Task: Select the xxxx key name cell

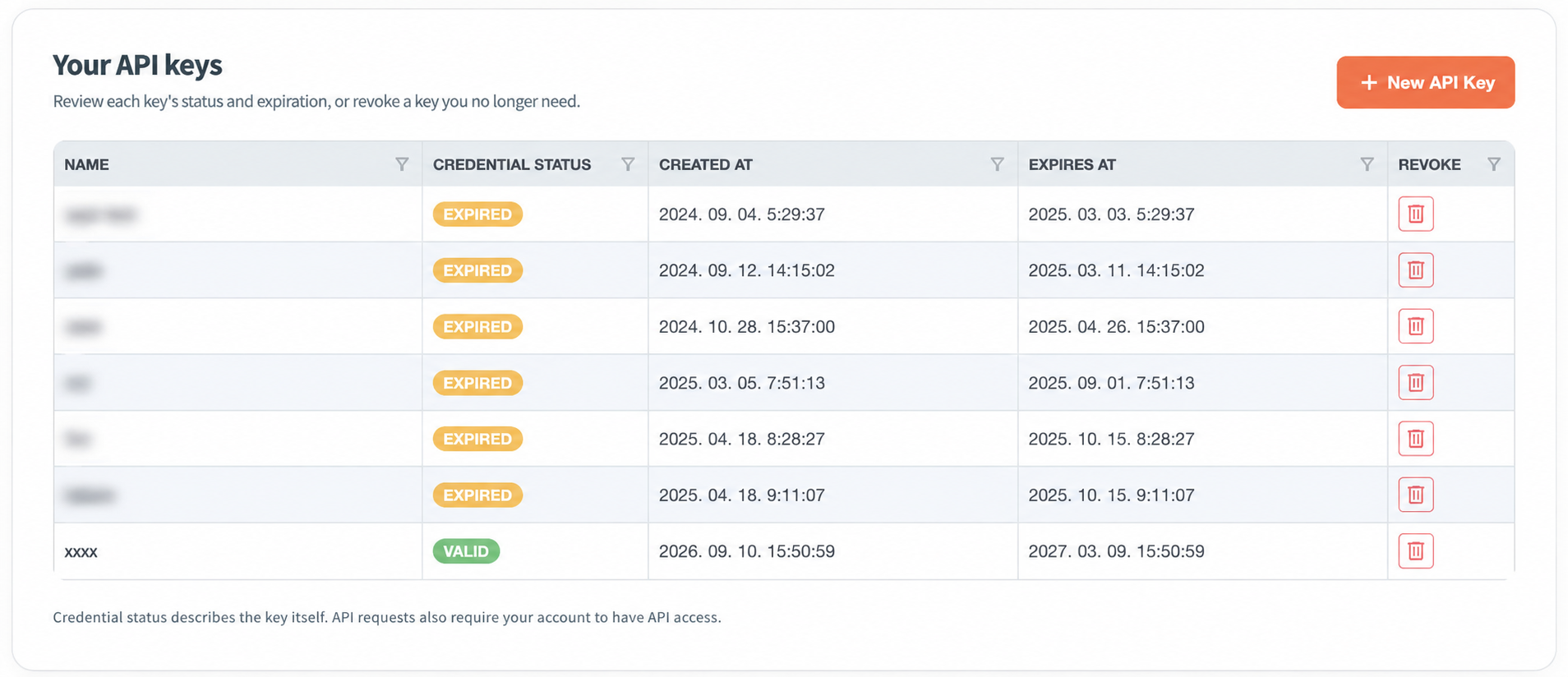Action: [x=238, y=551]
